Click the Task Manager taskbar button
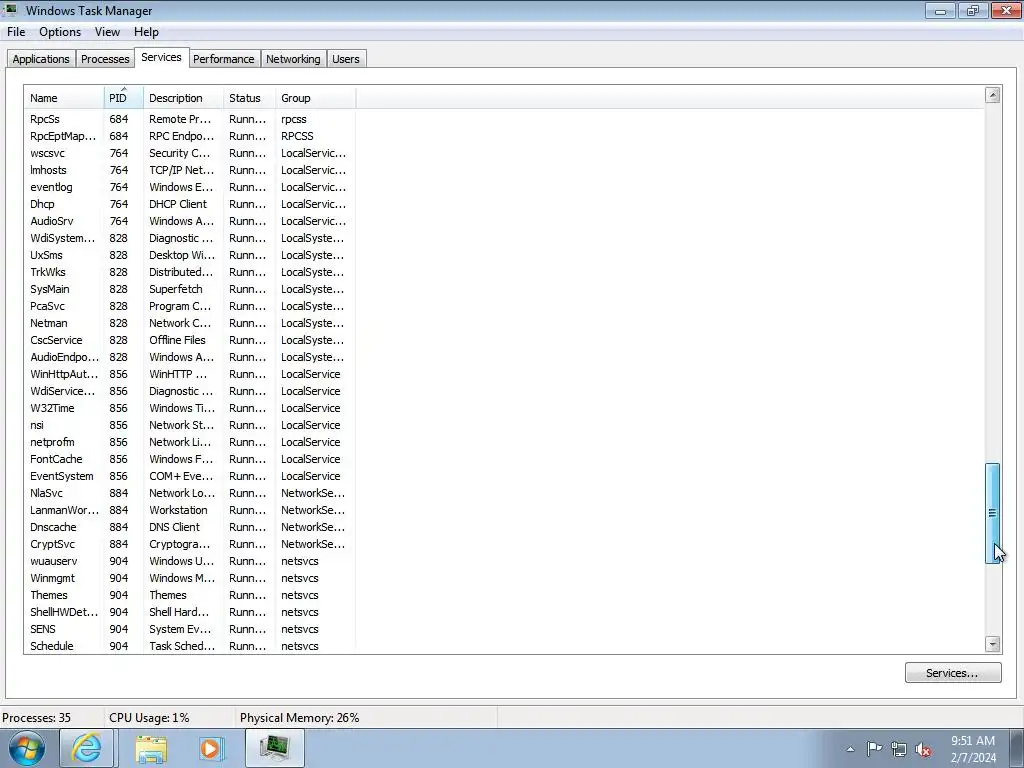The image size is (1024, 768). coord(275,748)
